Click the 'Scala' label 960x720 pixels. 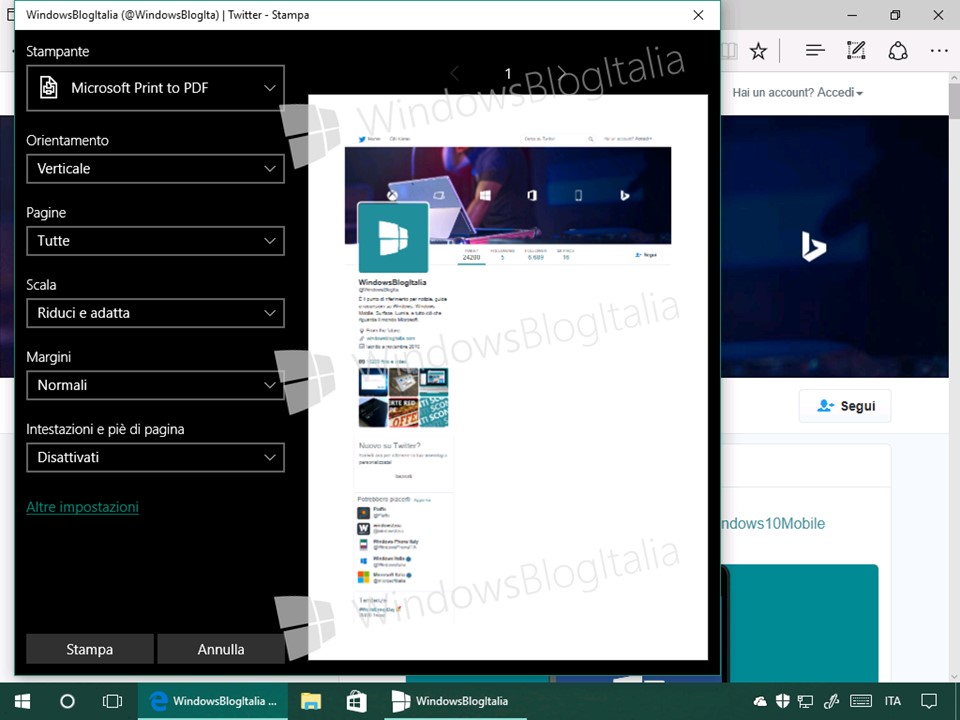point(41,285)
